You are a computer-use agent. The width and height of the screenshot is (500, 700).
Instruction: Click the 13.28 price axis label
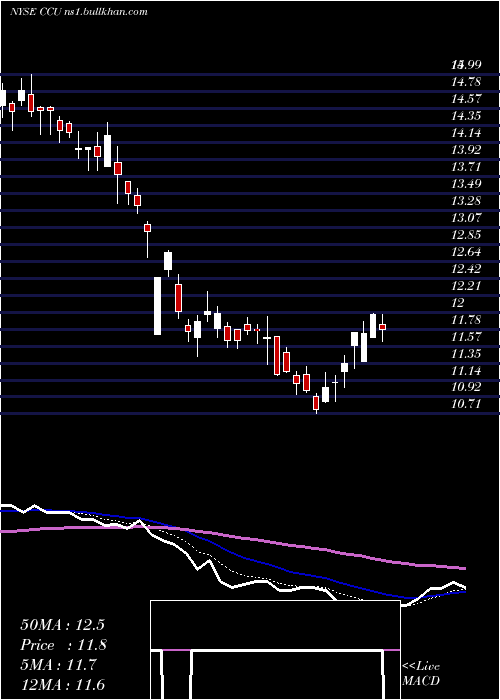[x=466, y=200]
